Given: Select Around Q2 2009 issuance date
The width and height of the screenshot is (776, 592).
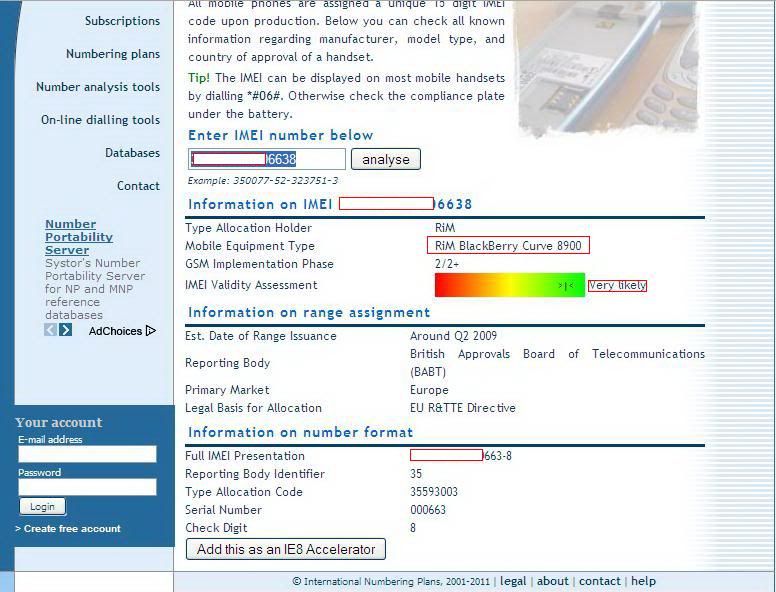Looking at the screenshot, I should 453,336.
